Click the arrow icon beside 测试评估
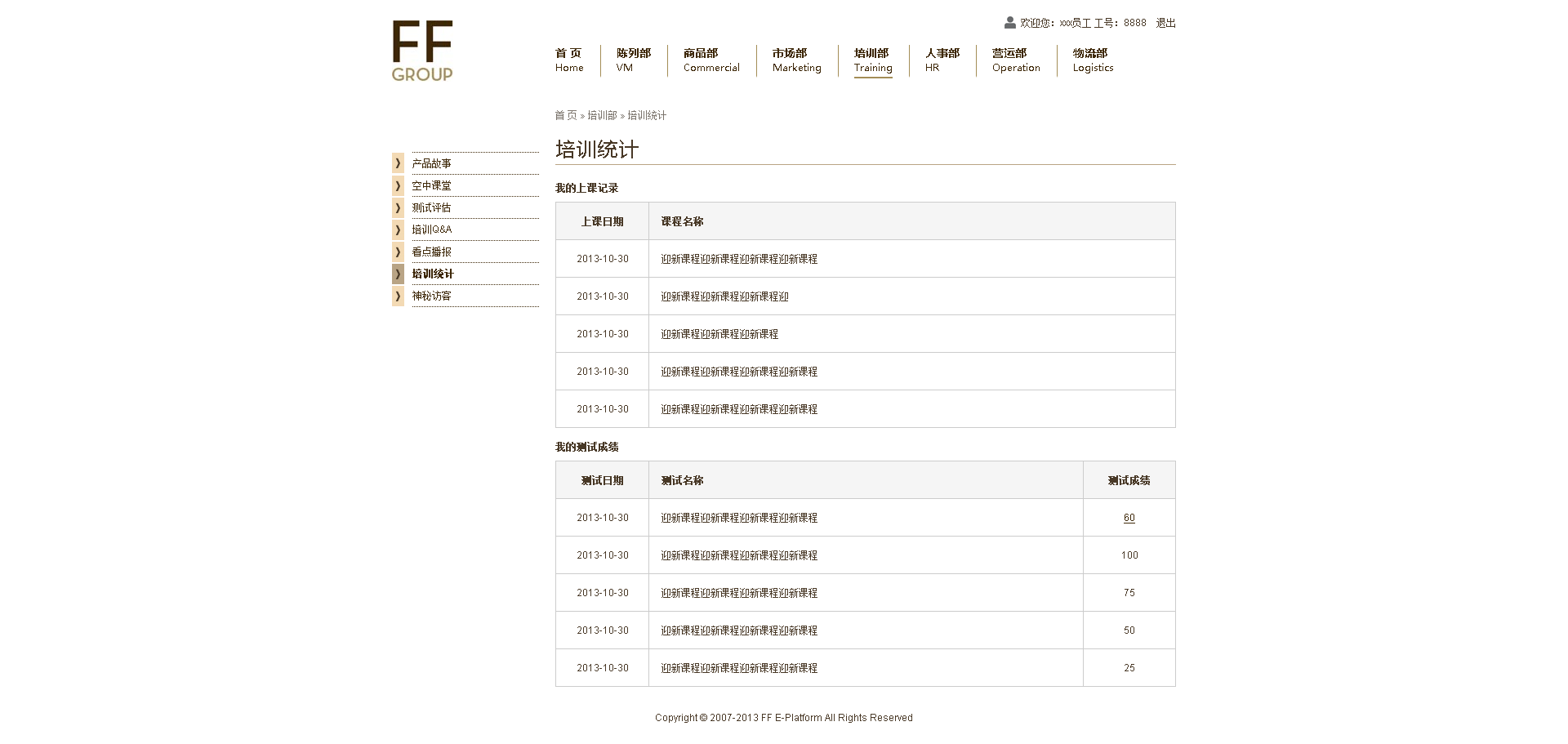This screenshot has width=1568, height=744. [x=398, y=207]
